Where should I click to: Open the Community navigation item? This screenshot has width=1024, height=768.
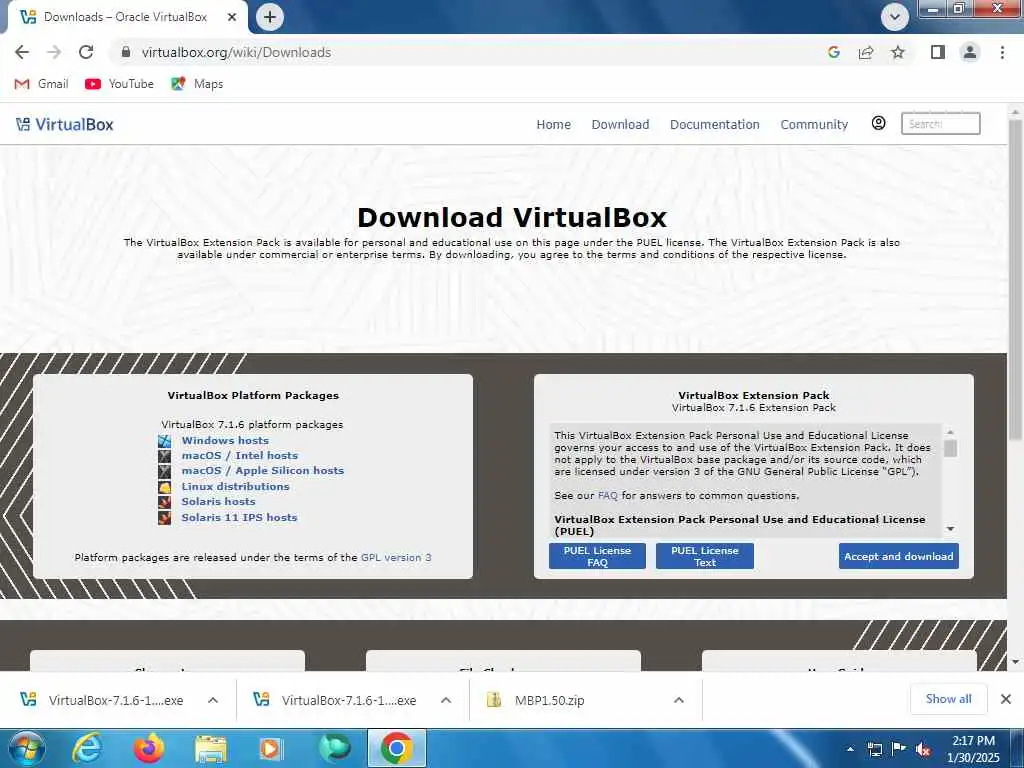[814, 125]
